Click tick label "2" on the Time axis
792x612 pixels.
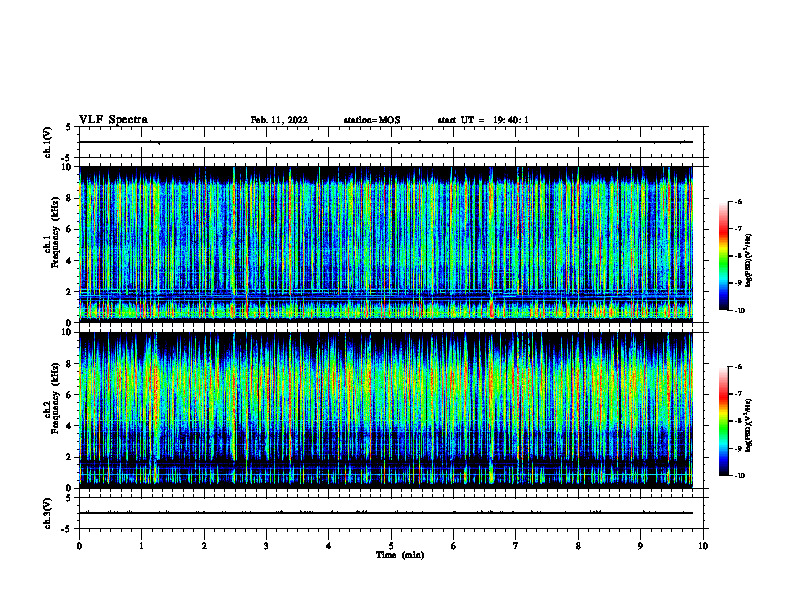(x=204, y=546)
